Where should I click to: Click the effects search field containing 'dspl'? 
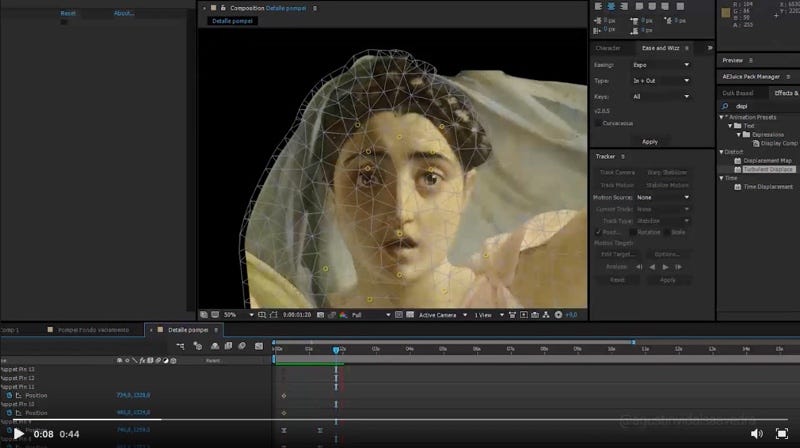click(x=765, y=106)
